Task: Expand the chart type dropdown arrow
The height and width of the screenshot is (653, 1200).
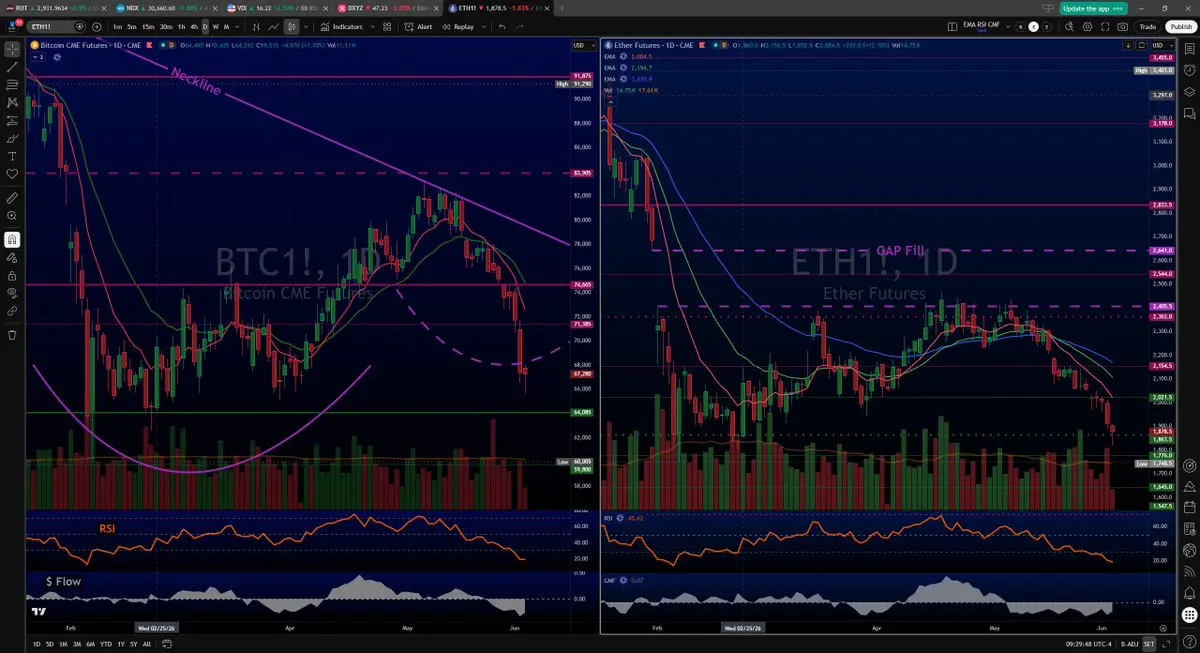Action: coord(306,26)
